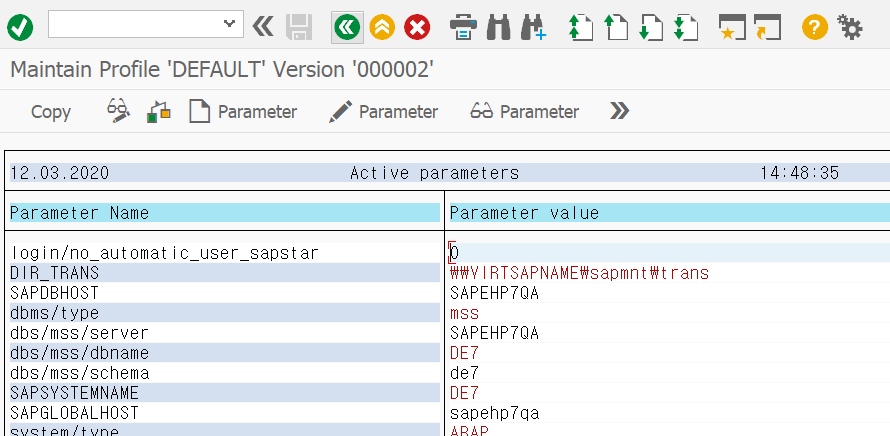Select the dbs/mss/schema parameter name
Image resolution: width=890 pixels, height=436 pixels.
pyautogui.click(x=79, y=373)
